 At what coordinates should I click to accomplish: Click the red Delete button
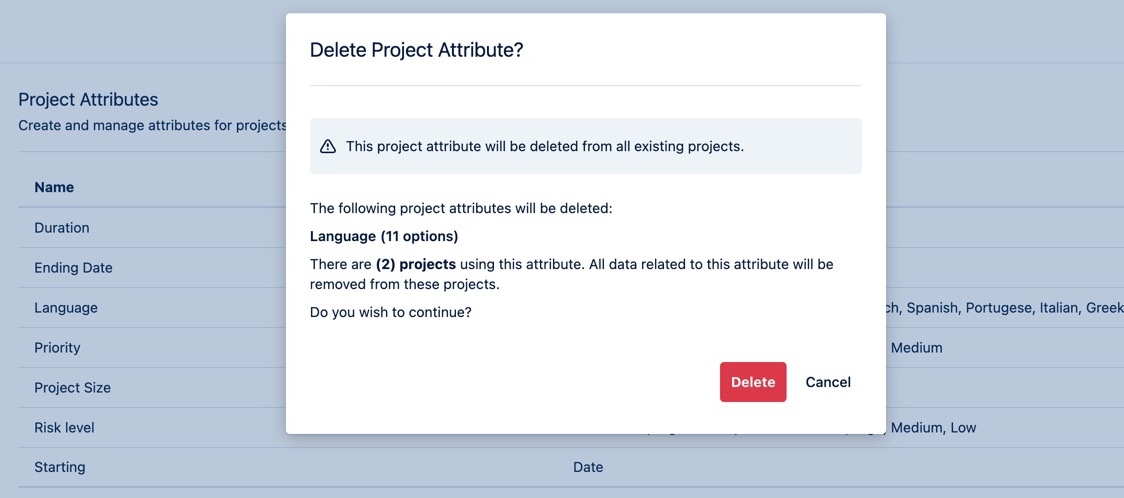[x=753, y=382]
